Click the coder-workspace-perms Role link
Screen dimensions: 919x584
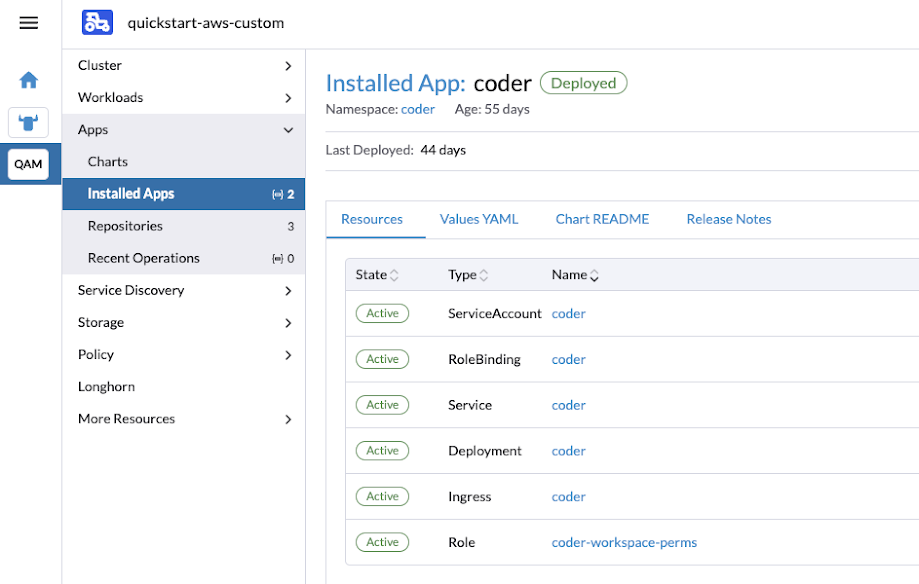pyautogui.click(x=624, y=542)
